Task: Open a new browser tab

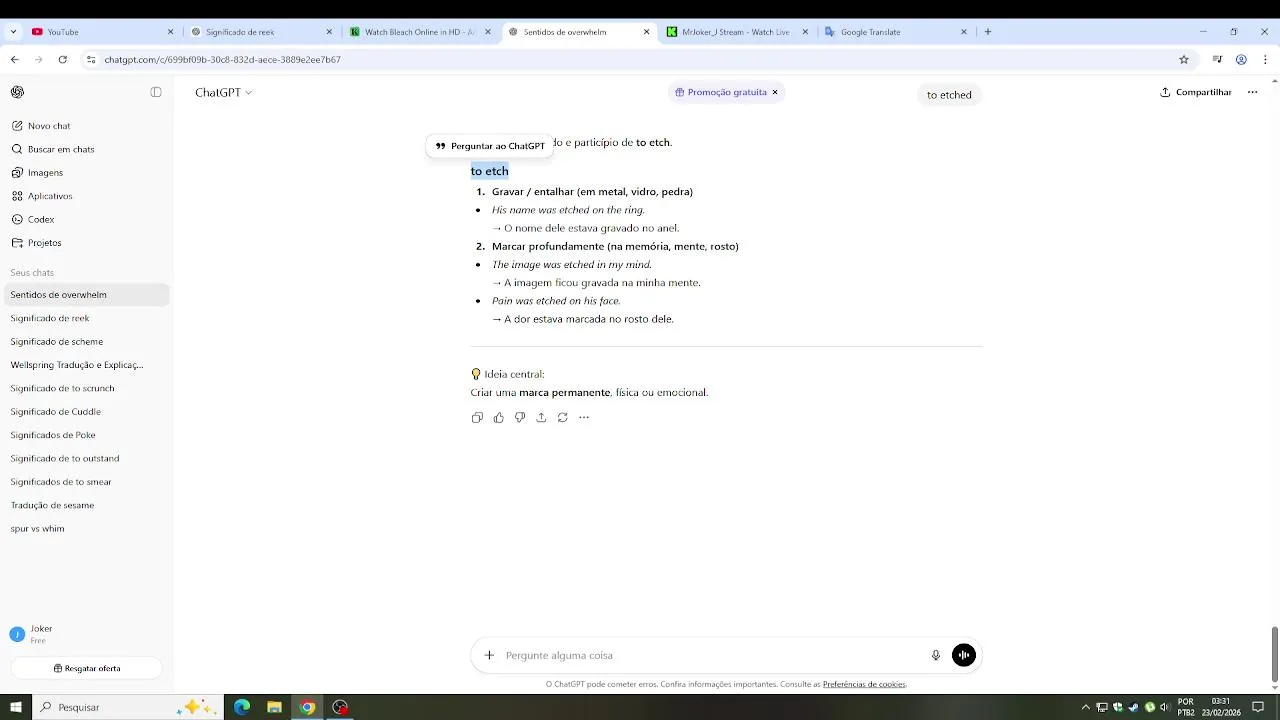Action: tap(987, 32)
